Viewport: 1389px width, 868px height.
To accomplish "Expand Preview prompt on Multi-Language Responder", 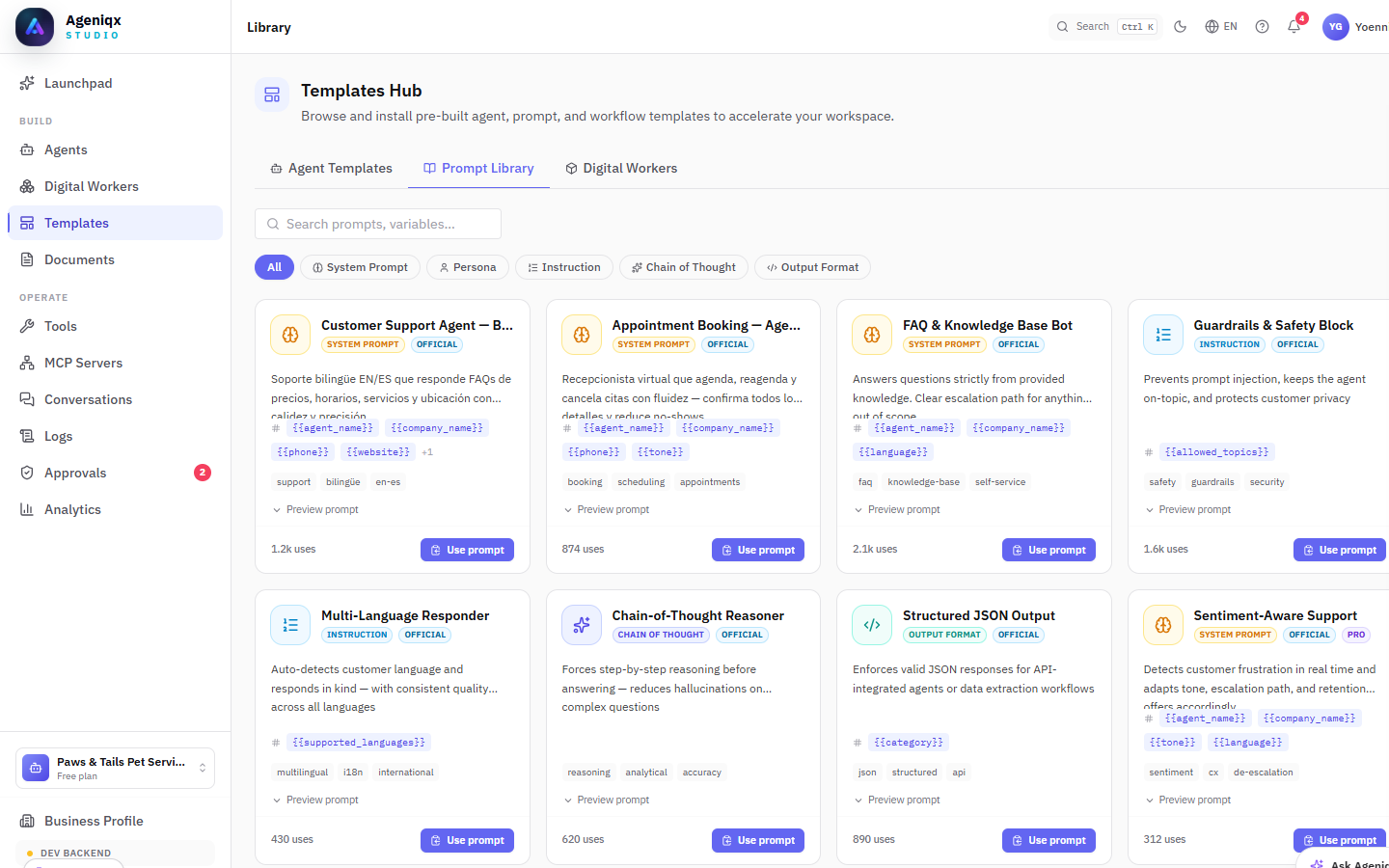I will [315, 800].
